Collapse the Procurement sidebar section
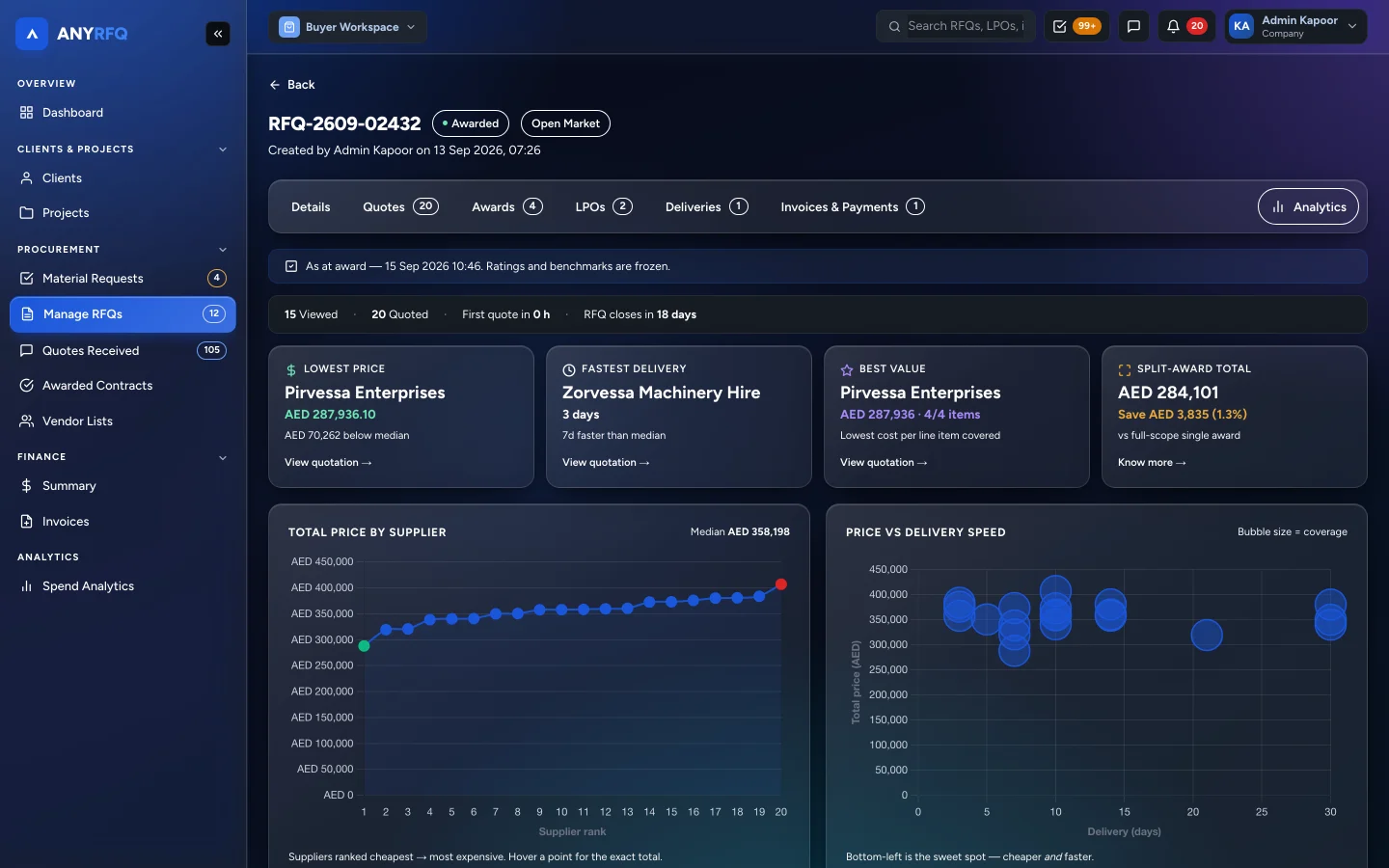1389x868 pixels. point(223,250)
